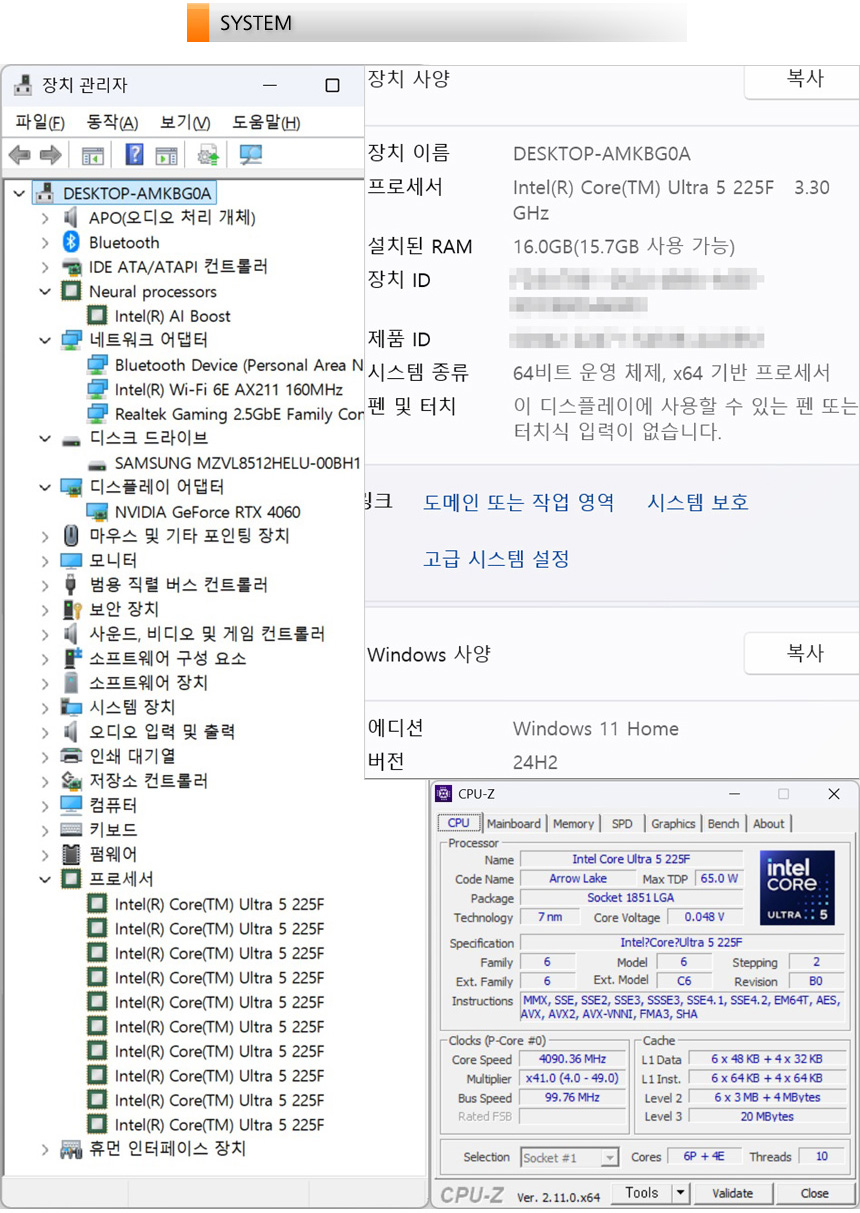Screen dimensions: 860x1213
Task: Open the 고급 시스템 설정 link
Action: [x=497, y=559]
